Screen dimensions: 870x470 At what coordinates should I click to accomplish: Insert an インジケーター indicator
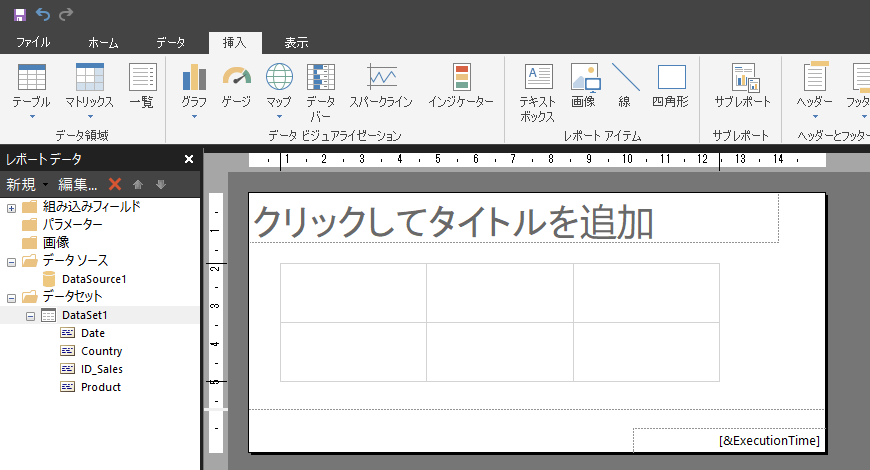pyautogui.click(x=461, y=85)
